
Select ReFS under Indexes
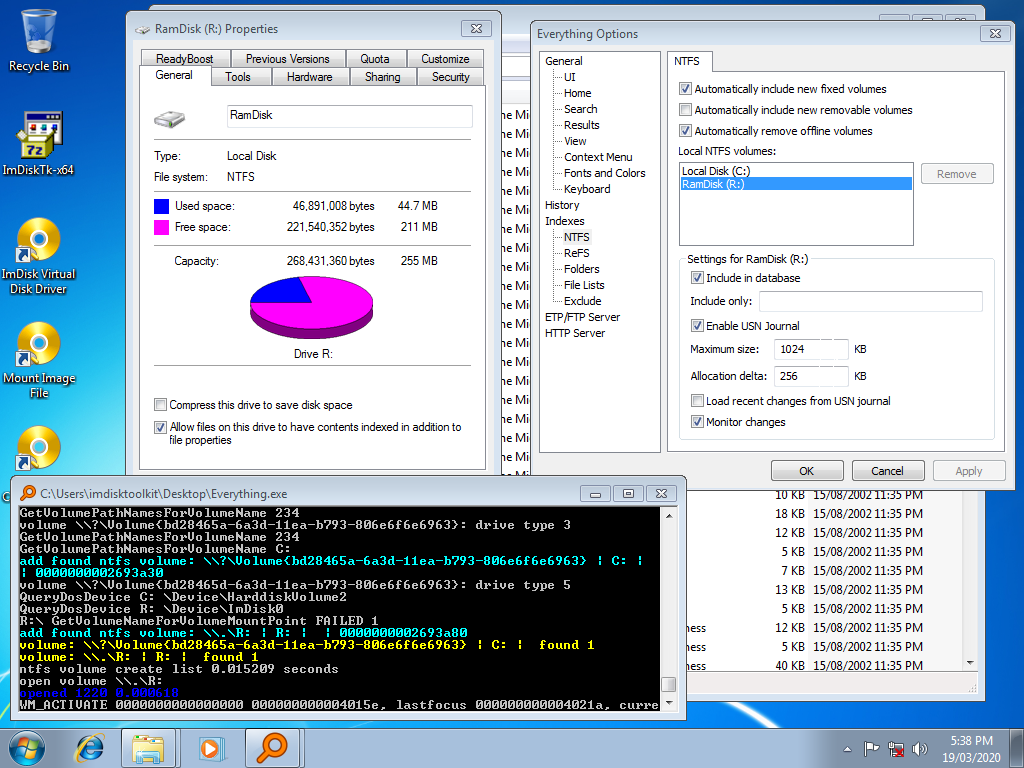[x=577, y=253]
